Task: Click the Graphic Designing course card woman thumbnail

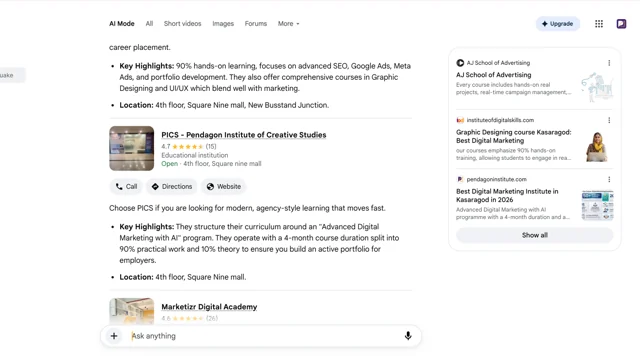Action: click(x=597, y=146)
